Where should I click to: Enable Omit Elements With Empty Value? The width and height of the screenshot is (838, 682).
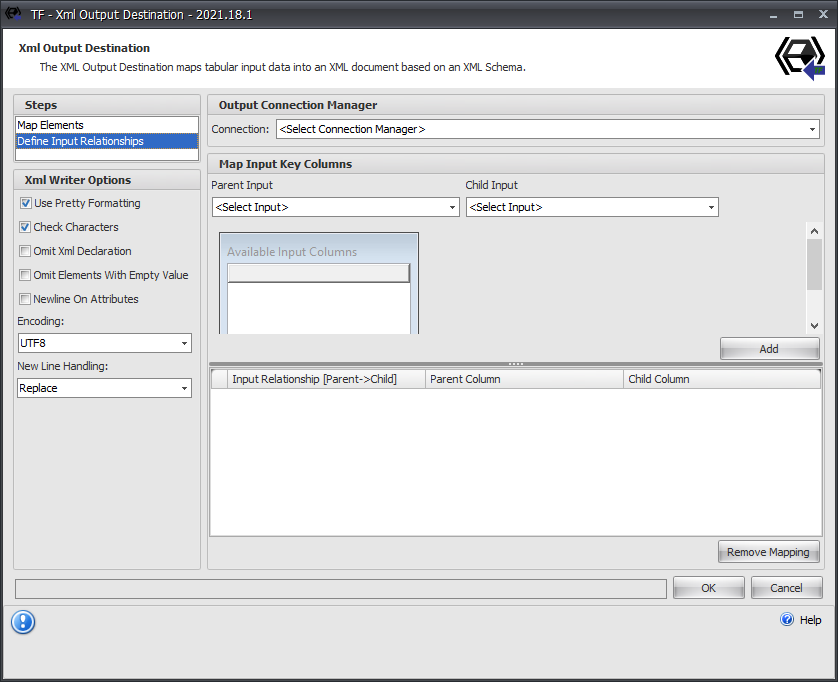(25, 275)
